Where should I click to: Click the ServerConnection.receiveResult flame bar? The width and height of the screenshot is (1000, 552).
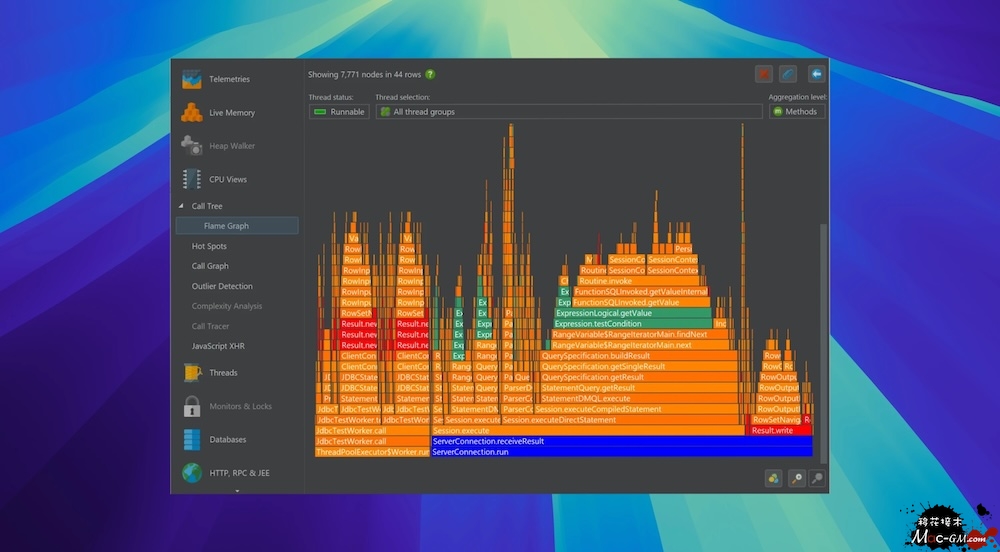620,441
